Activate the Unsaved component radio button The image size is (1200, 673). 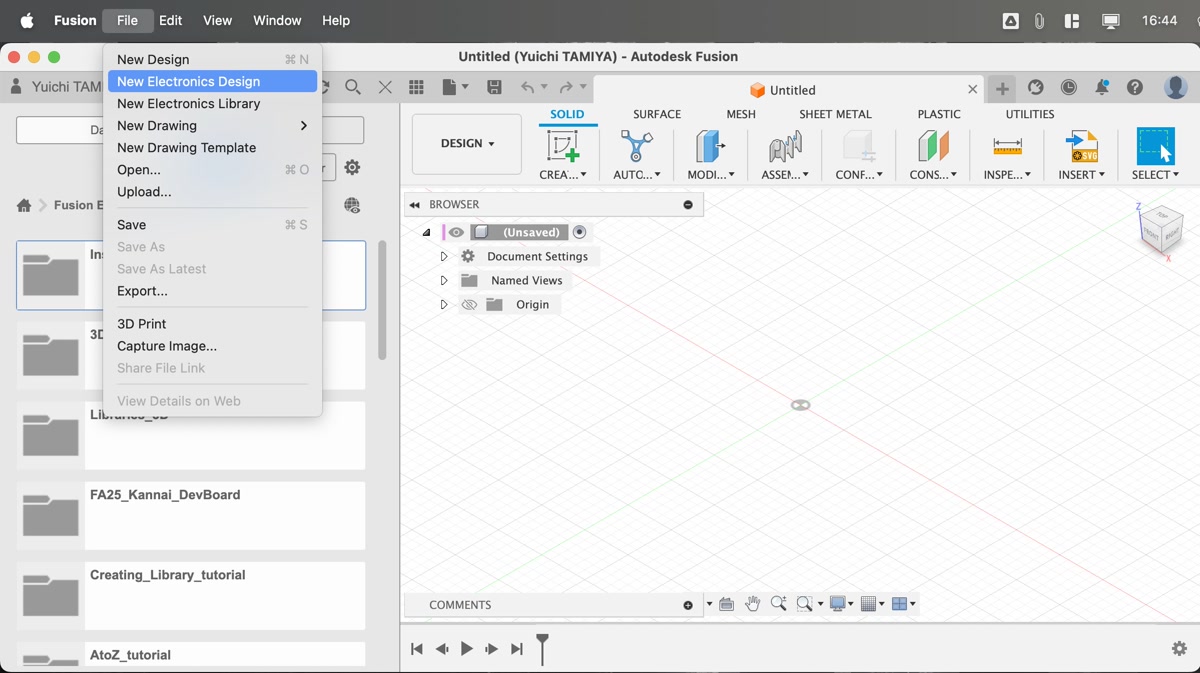tap(580, 232)
